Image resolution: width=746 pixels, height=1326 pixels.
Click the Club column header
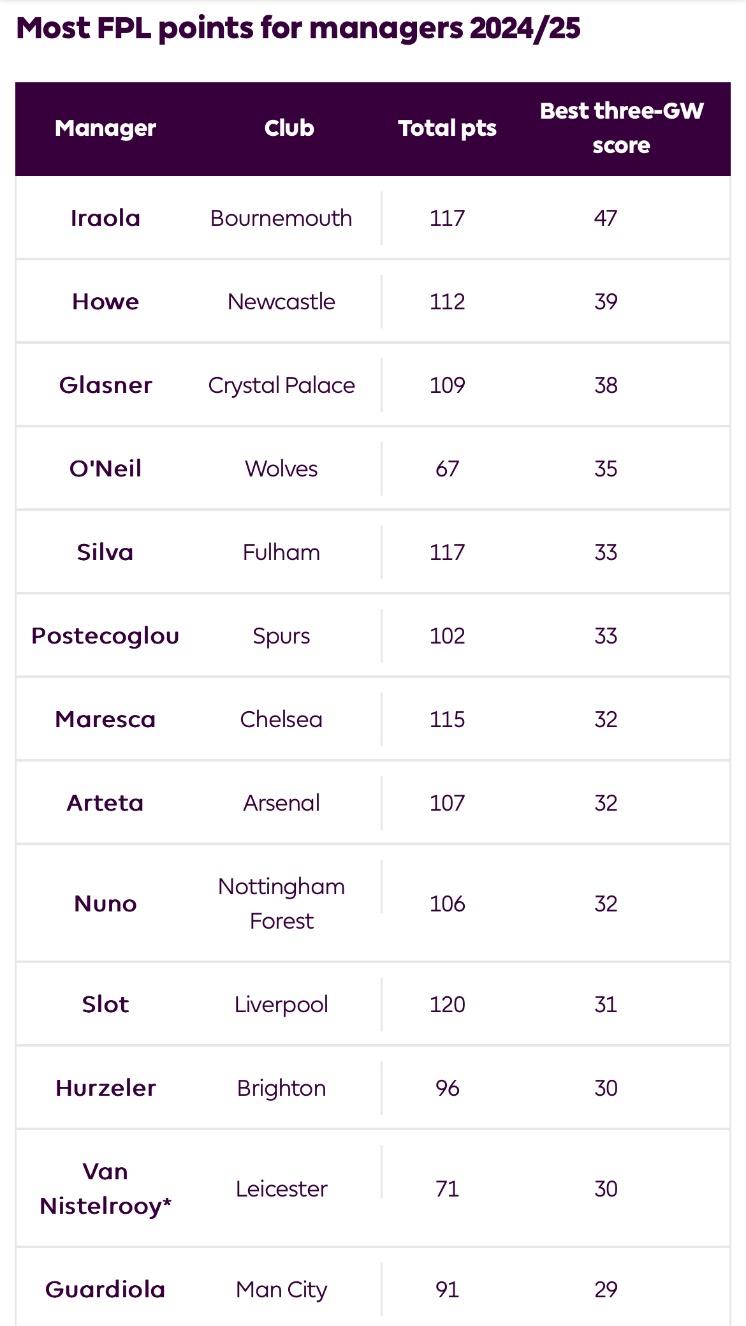point(289,128)
